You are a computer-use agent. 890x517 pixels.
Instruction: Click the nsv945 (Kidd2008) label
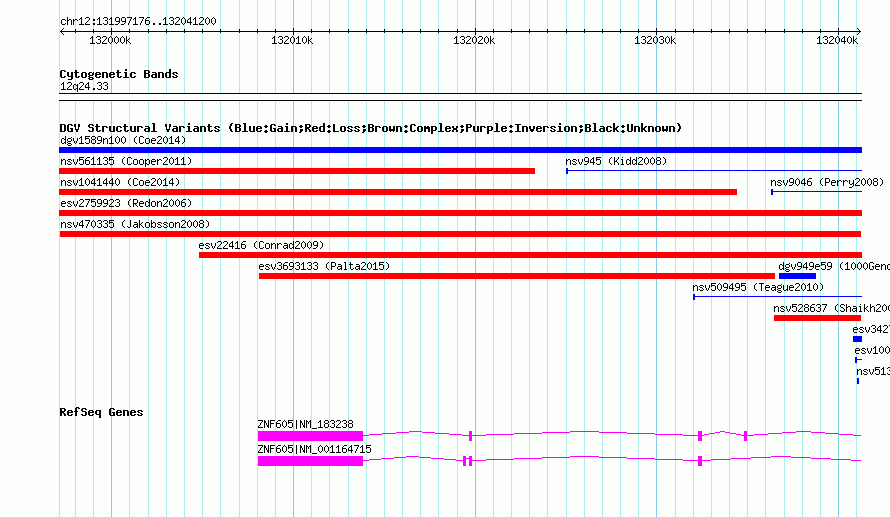pos(616,161)
